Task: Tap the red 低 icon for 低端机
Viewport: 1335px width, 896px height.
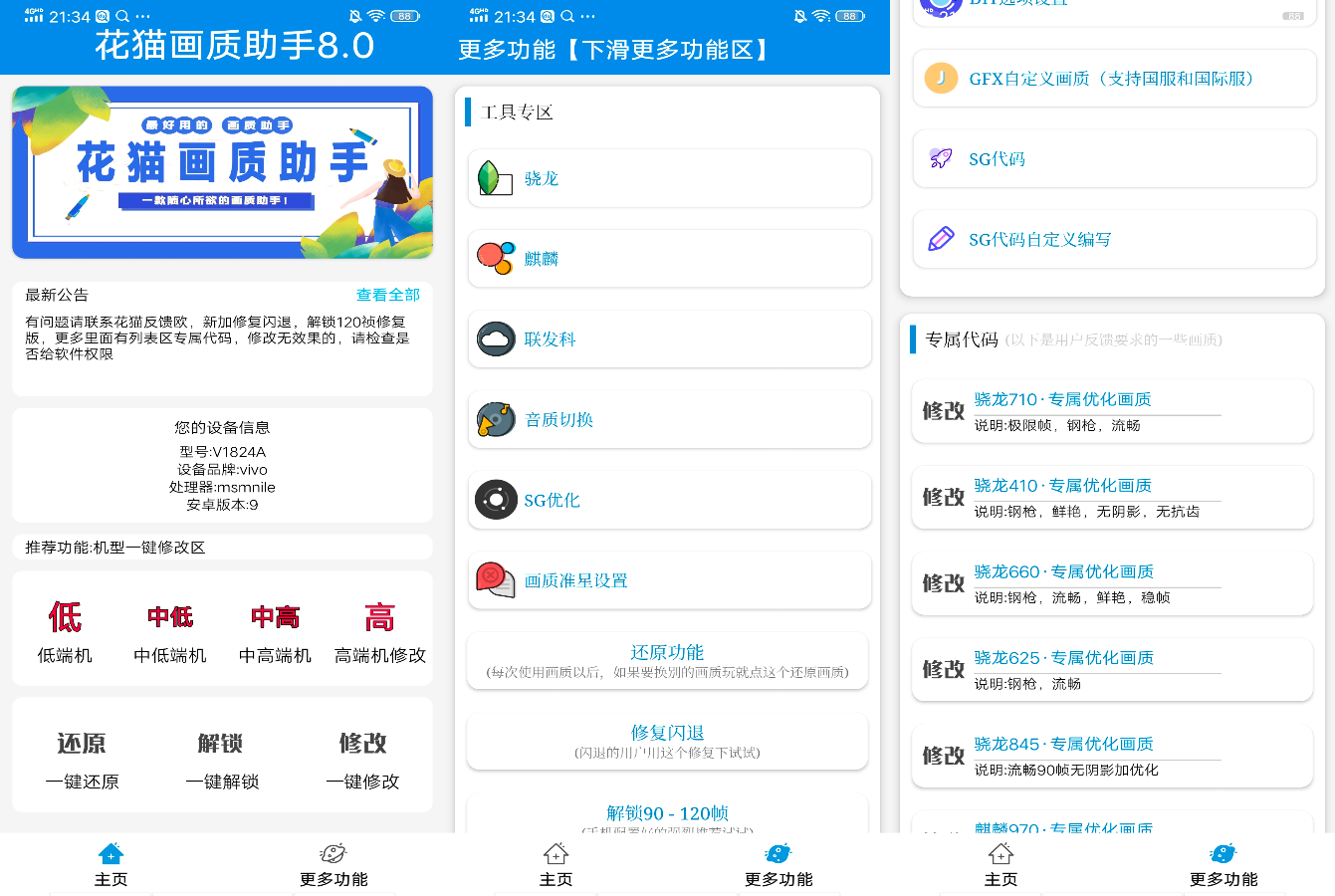Action: click(x=65, y=617)
